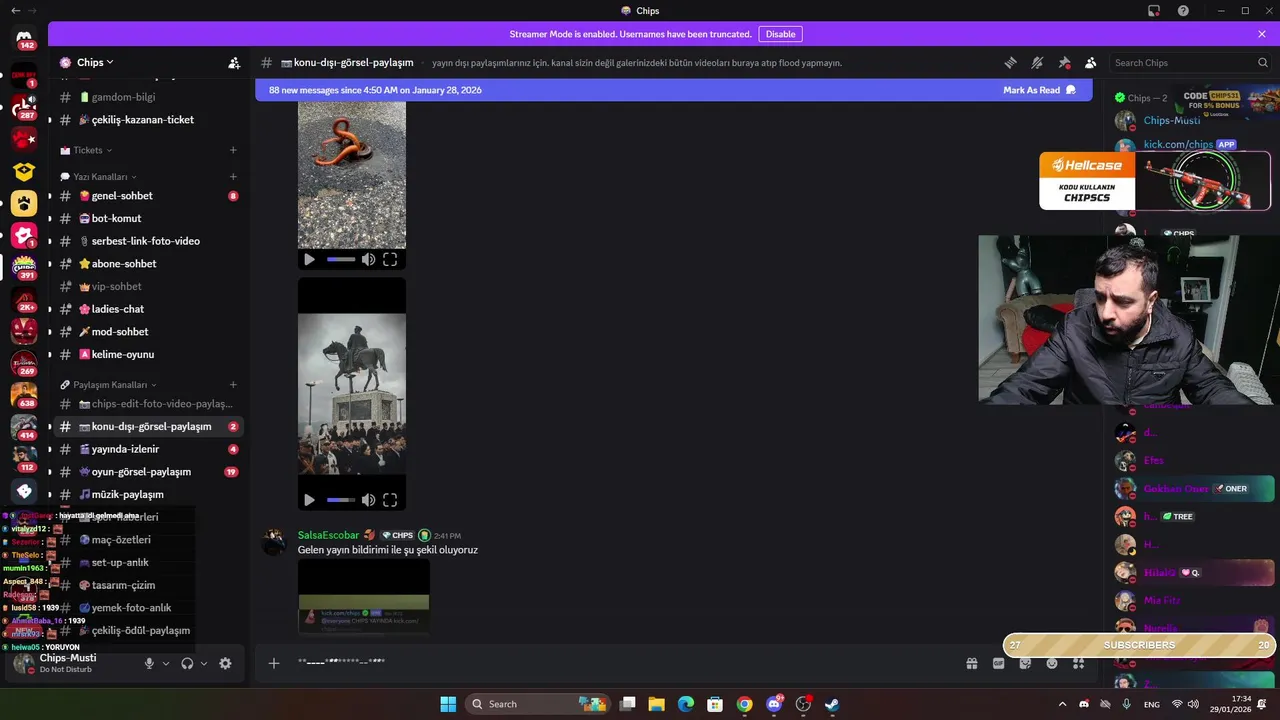This screenshot has height=720, width=1280.
Task: Toggle mute on the statue video
Action: coord(368,500)
